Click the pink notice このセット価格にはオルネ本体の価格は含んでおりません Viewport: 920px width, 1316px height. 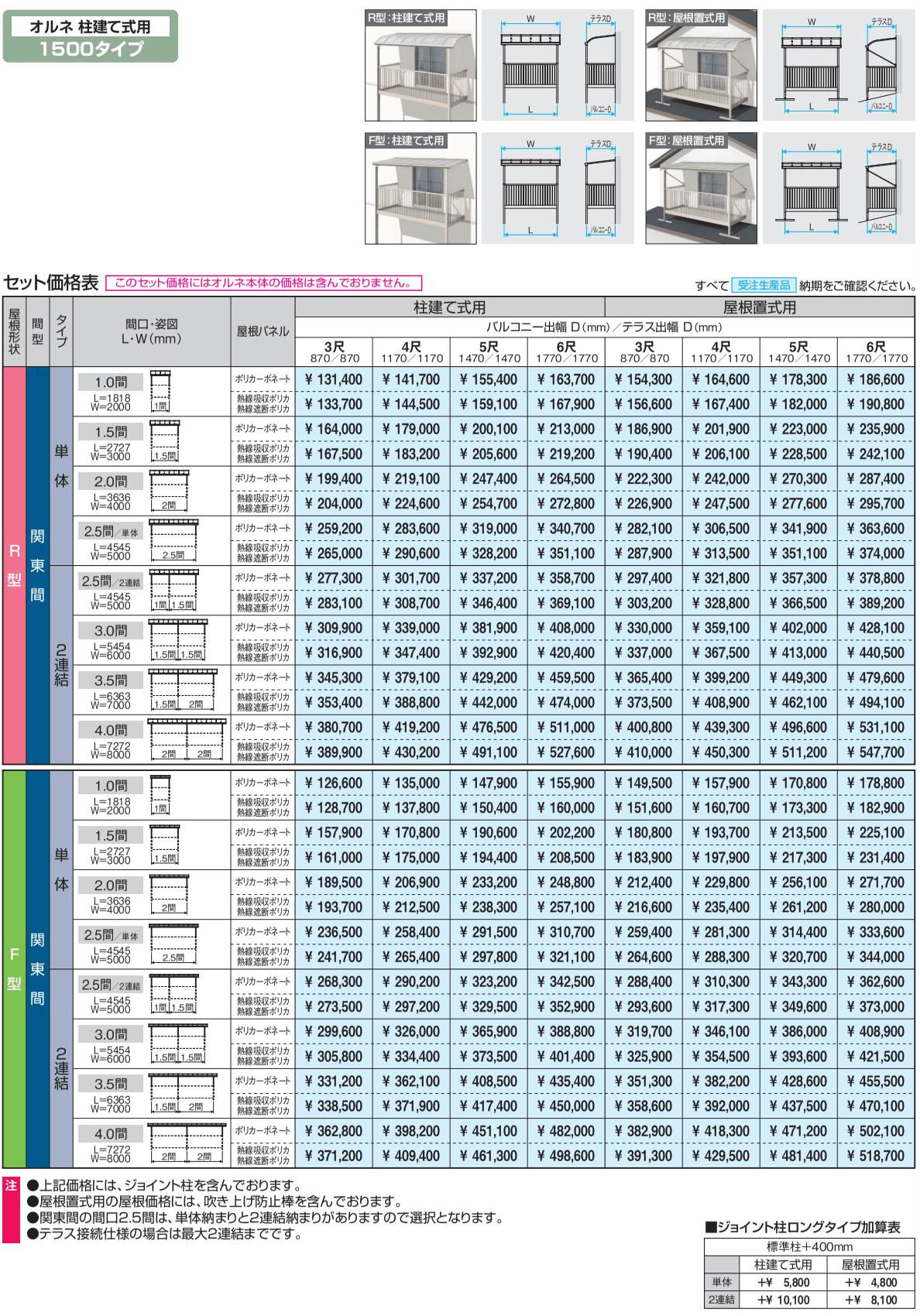263,283
